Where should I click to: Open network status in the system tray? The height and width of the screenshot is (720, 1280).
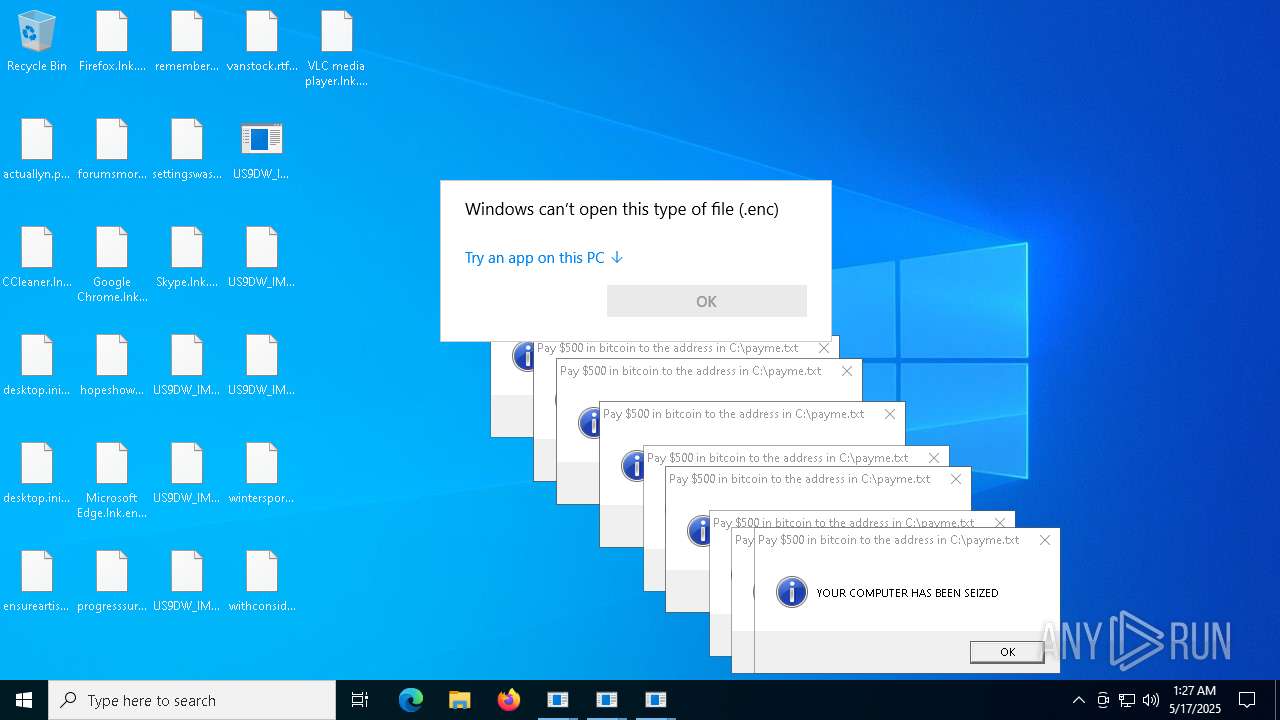1127,700
